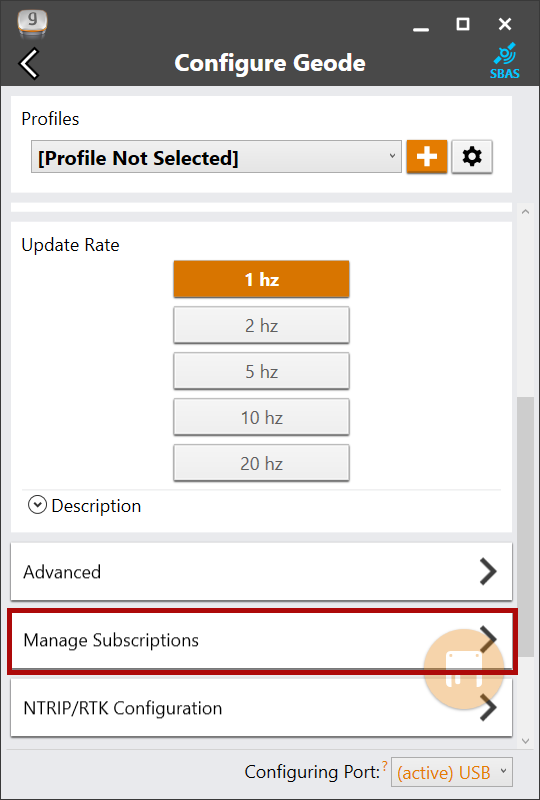The width and height of the screenshot is (540, 800).
Task: Select the 5 hz update rate
Action: (261, 371)
